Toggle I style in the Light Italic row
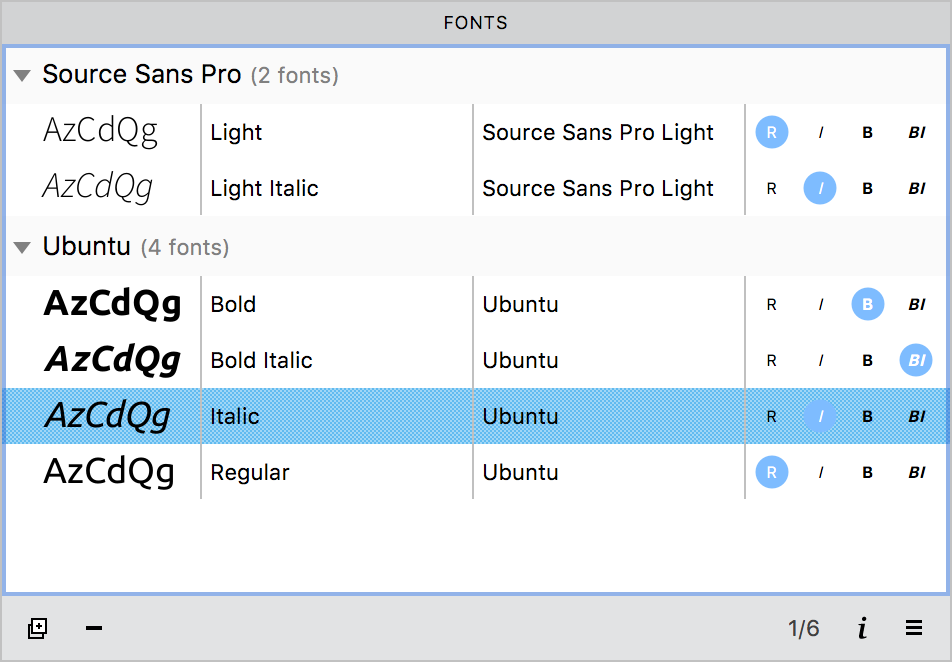The image size is (952, 662). pos(820,188)
